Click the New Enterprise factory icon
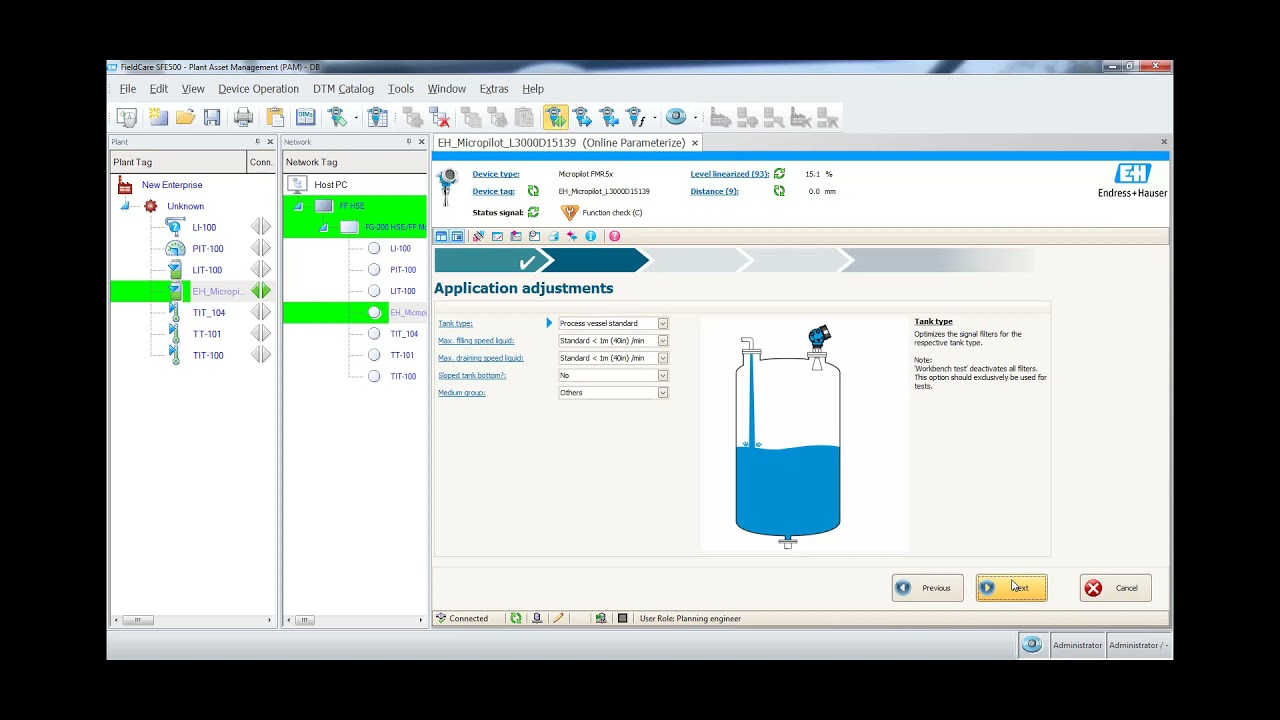 125,185
